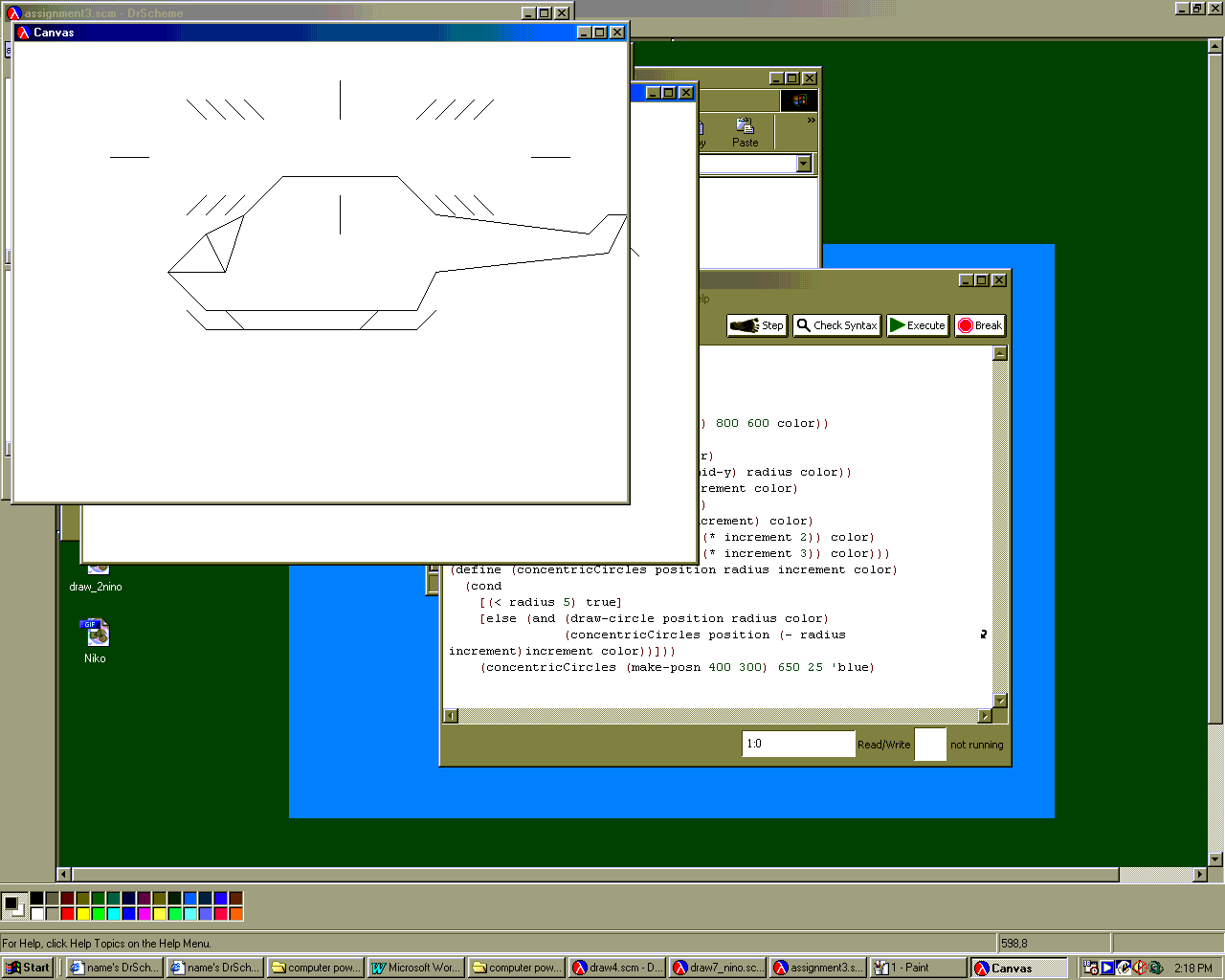Click Paint's vertical scroll-up arrow
1225x980 pixels.
[x=1215, y=46]
